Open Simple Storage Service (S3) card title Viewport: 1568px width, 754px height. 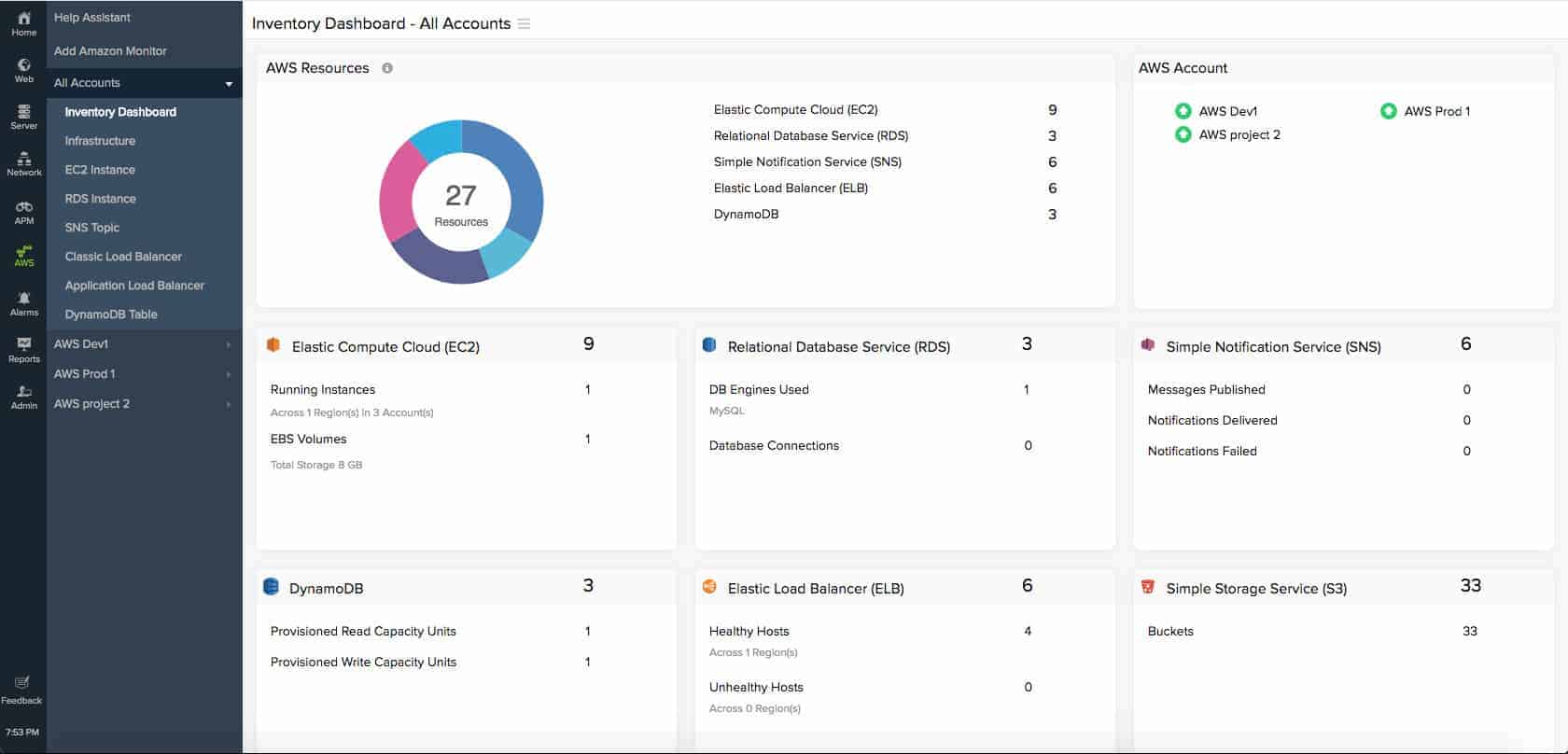pos(1256,589)
